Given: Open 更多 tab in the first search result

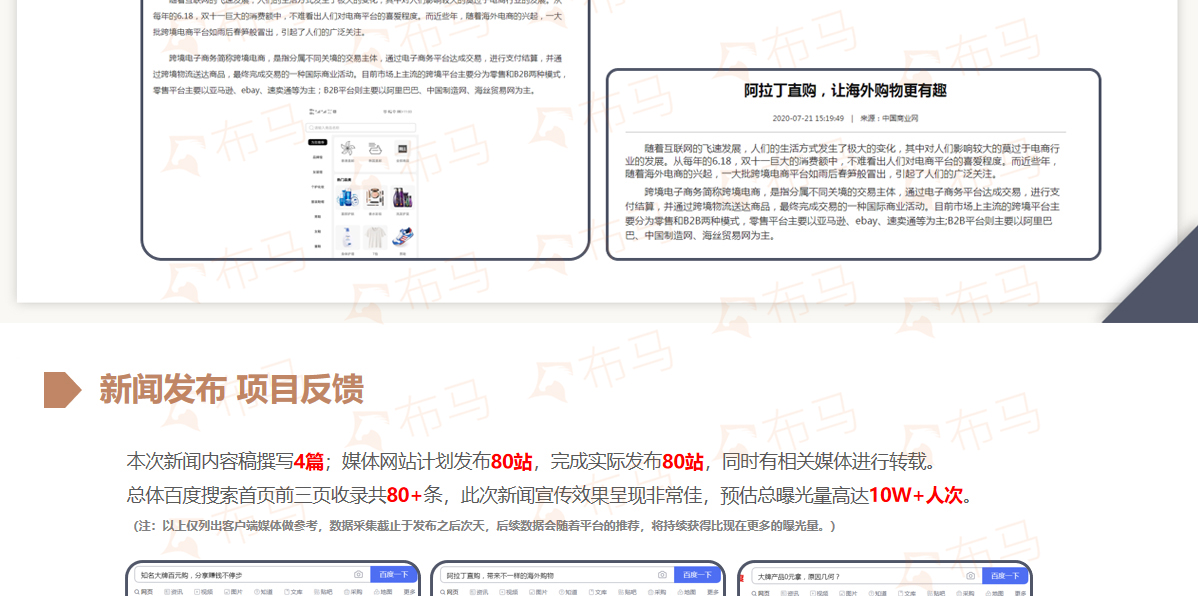Looking at the screenshot, I should (409, 592).
